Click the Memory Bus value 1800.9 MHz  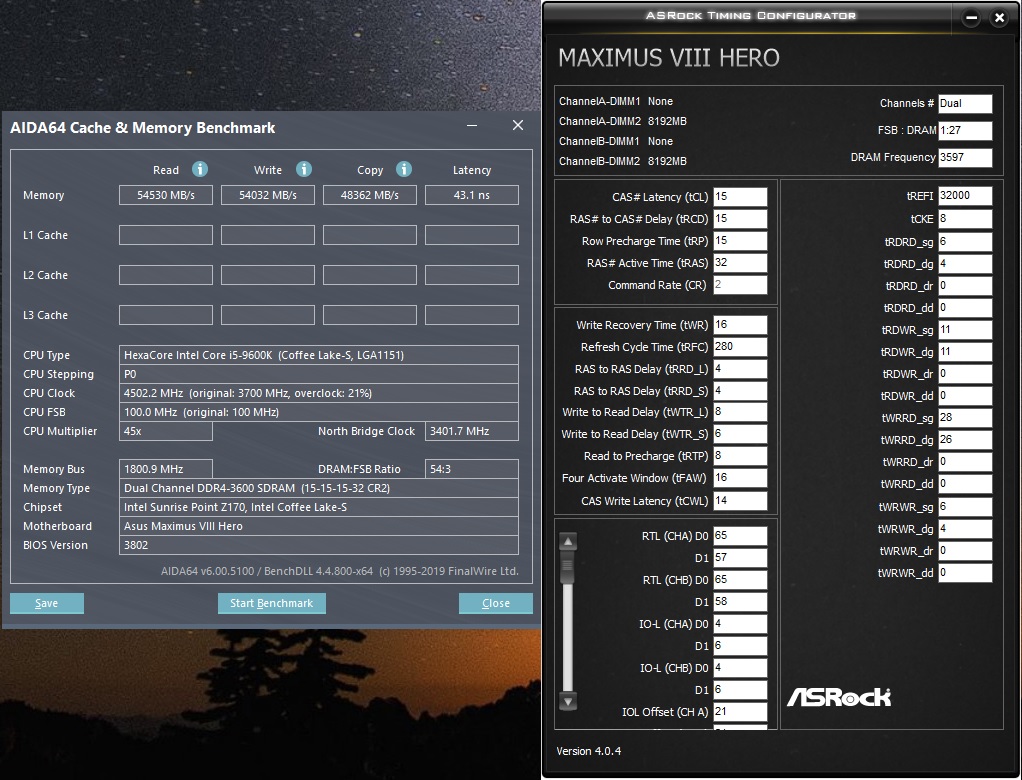click(166, 469)
